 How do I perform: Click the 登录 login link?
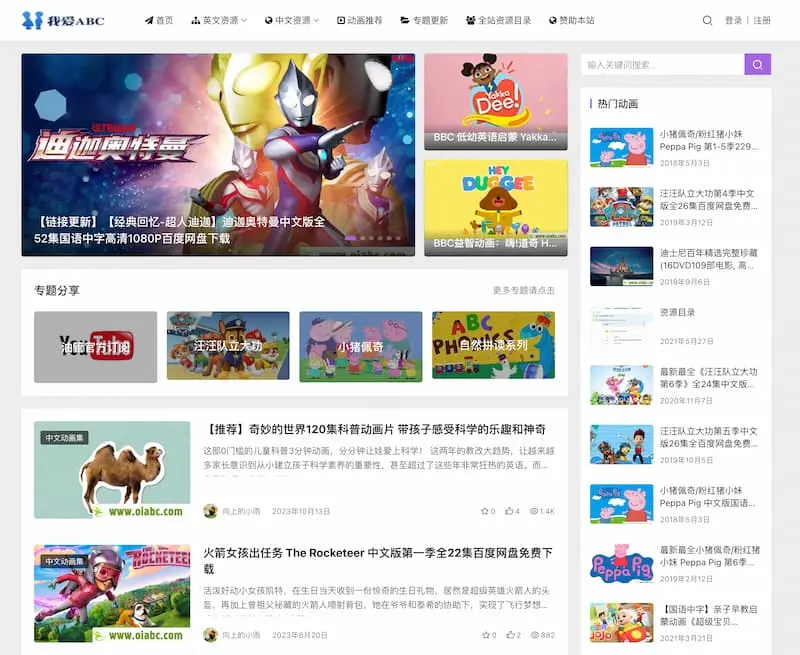[733, 20]
